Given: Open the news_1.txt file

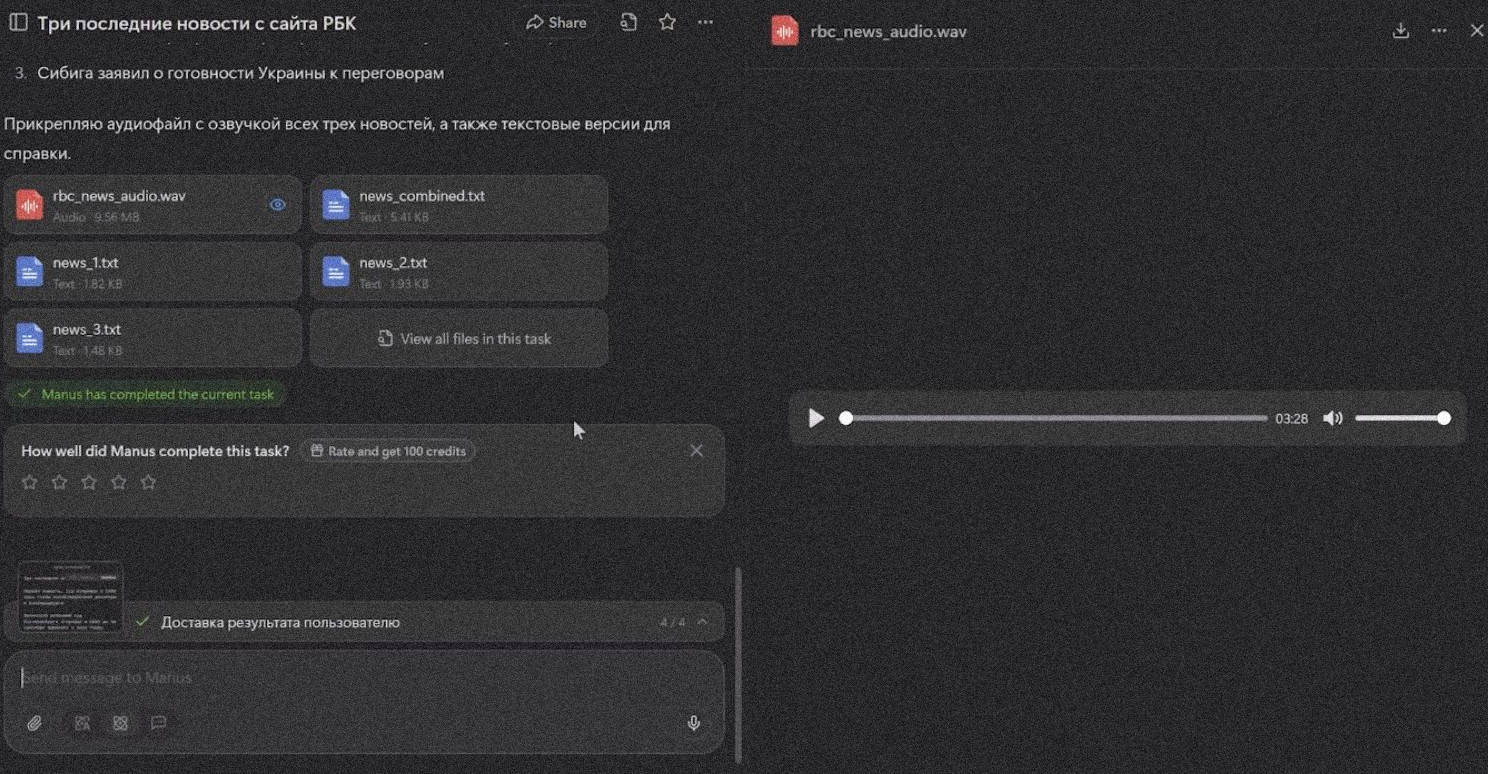Looking at the screenshot, I should [153, 271].
